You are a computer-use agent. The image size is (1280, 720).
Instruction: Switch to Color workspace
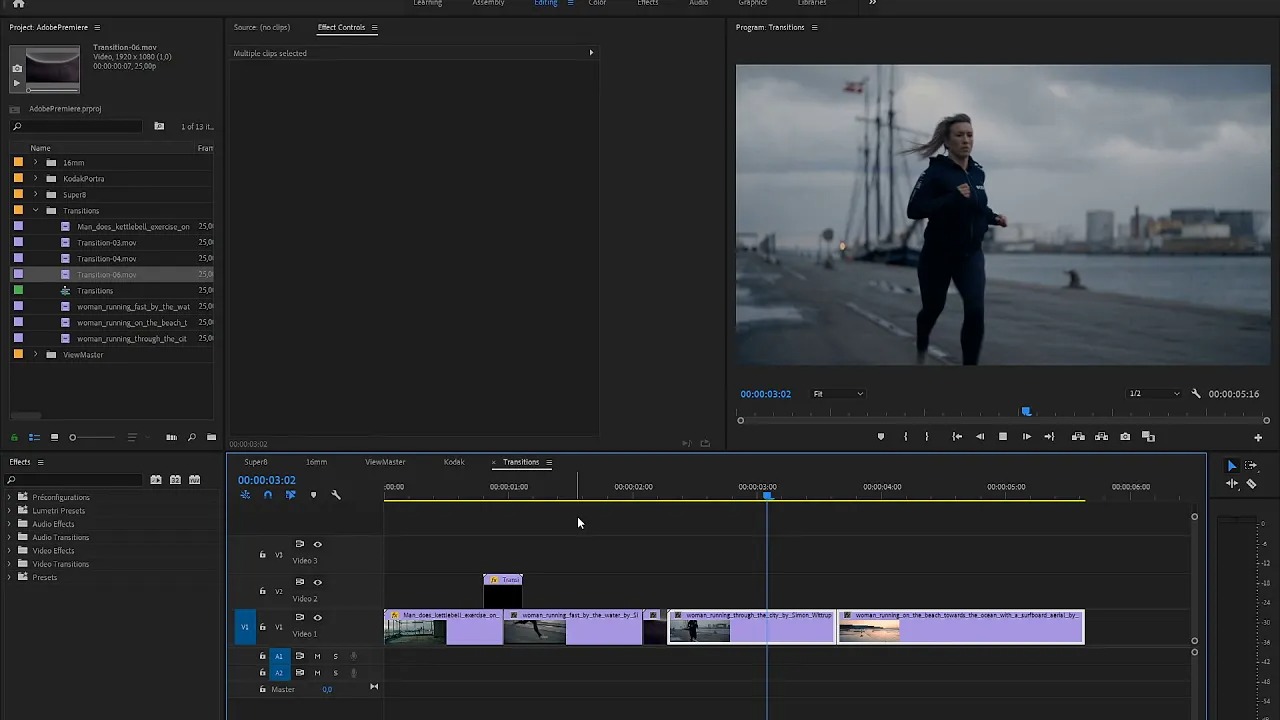click(597, 3)
